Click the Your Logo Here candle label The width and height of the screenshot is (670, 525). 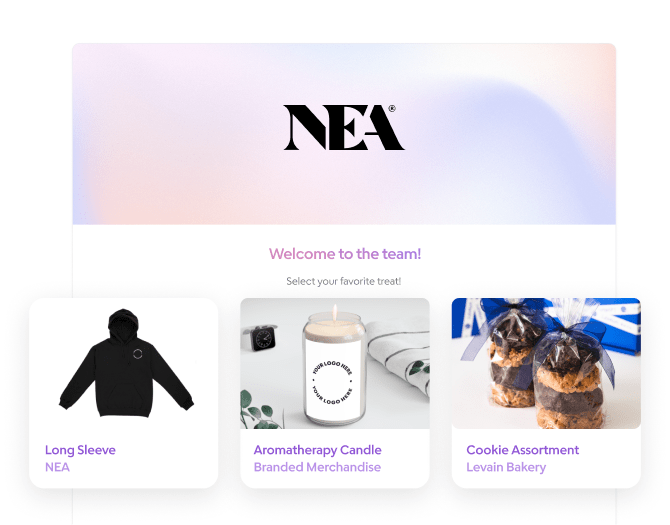pos(332,382)
